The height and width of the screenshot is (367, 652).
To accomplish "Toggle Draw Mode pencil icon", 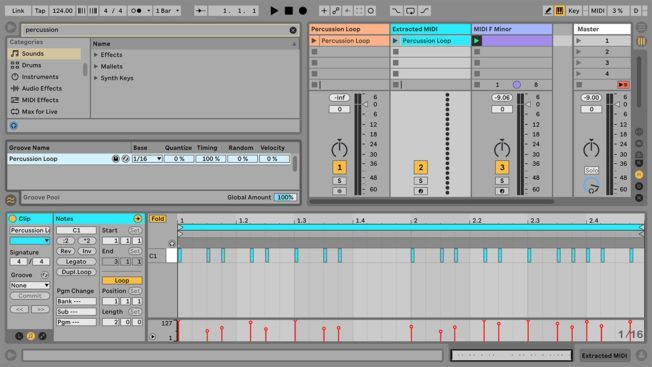I will point(548,11).
